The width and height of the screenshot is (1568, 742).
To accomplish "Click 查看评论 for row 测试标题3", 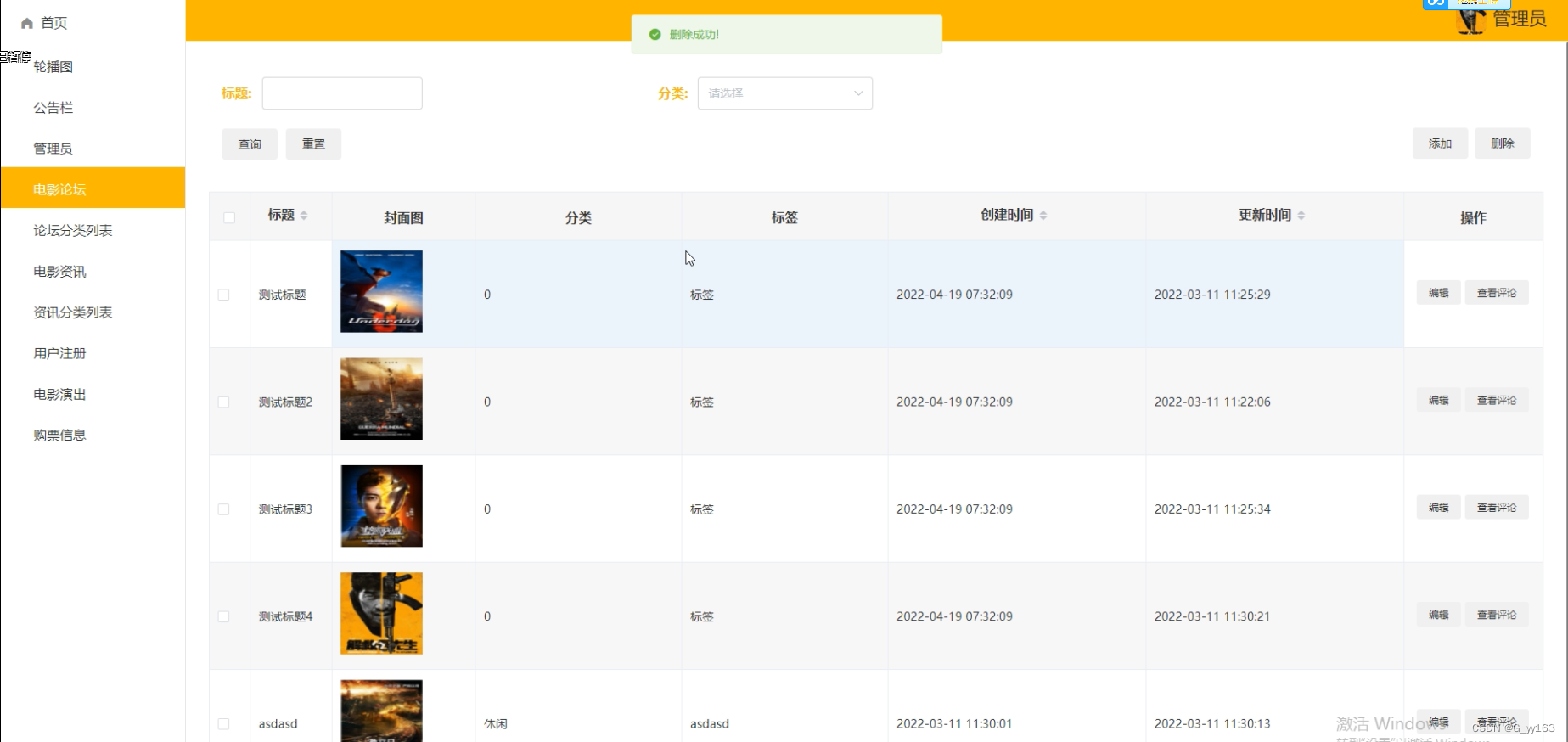I will click(1497, 508).
